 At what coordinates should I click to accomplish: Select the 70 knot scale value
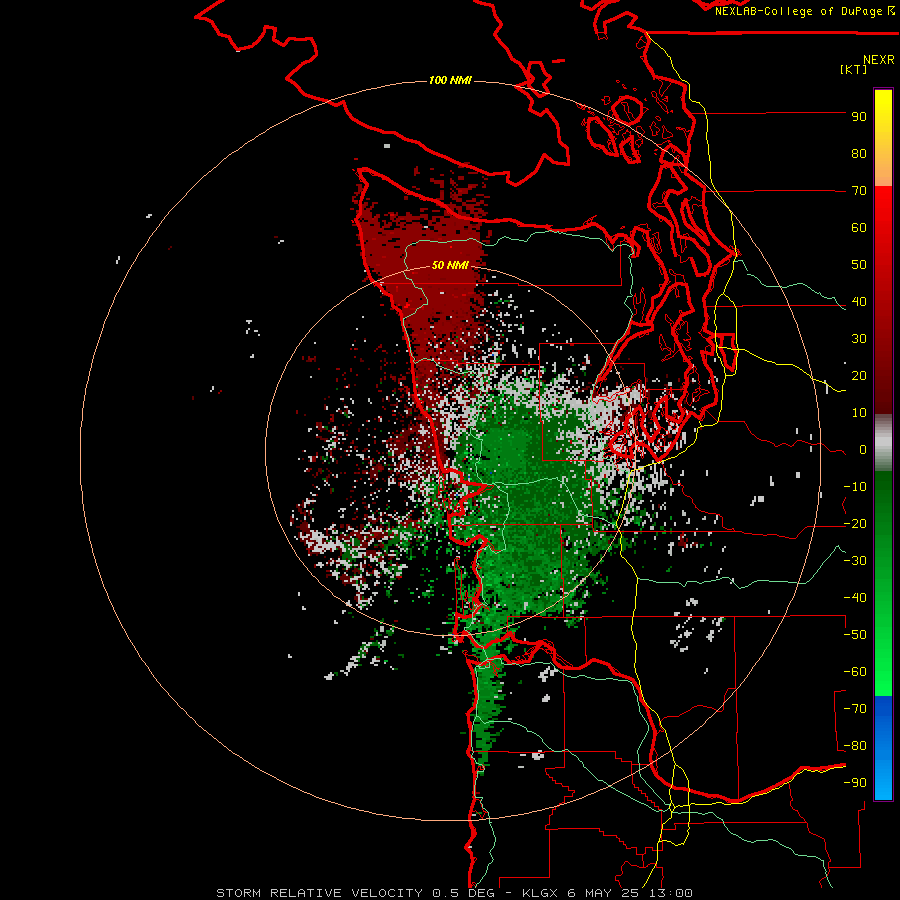(x=859, y=191)
